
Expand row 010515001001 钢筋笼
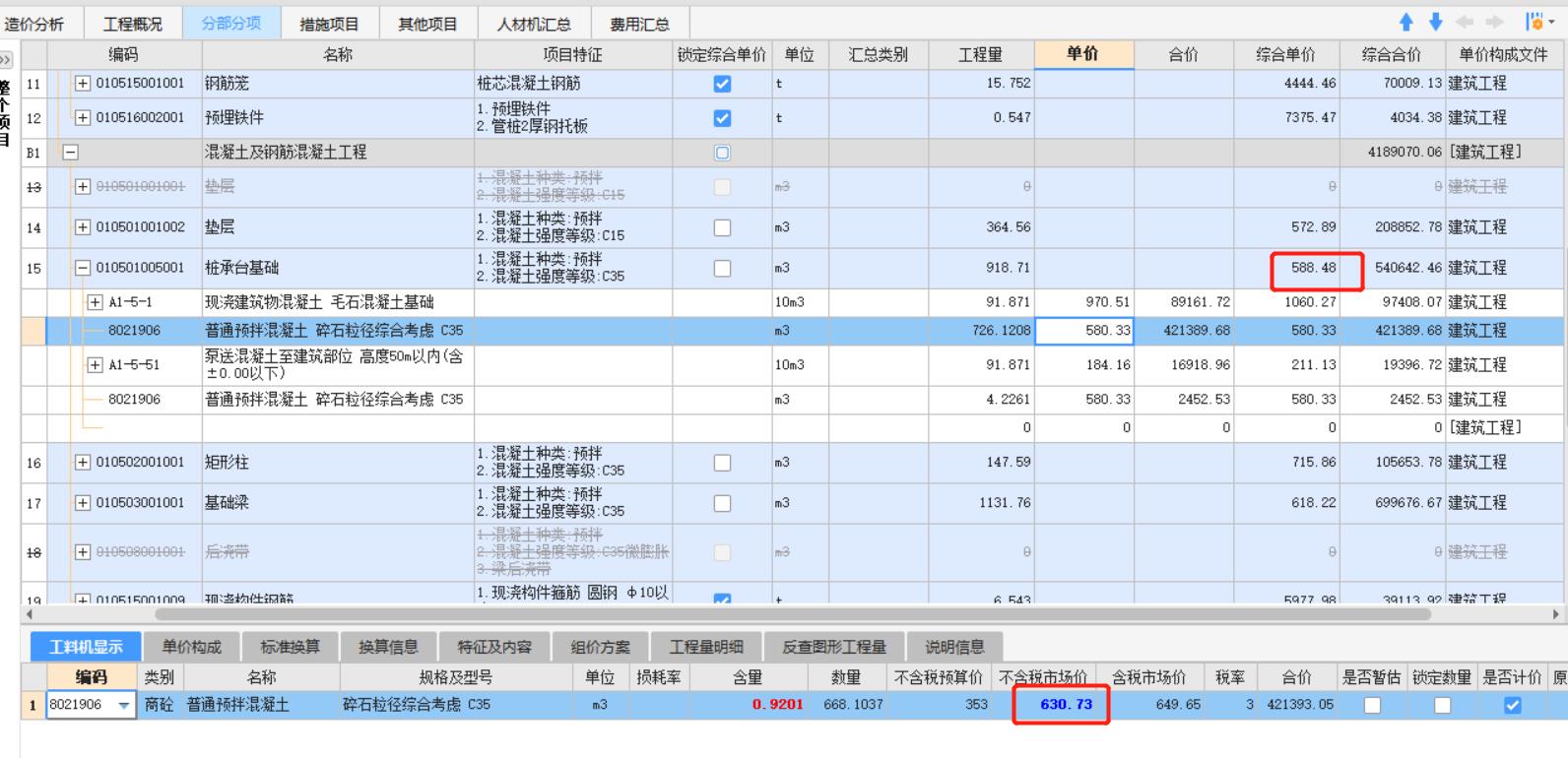tap(83, 84)
